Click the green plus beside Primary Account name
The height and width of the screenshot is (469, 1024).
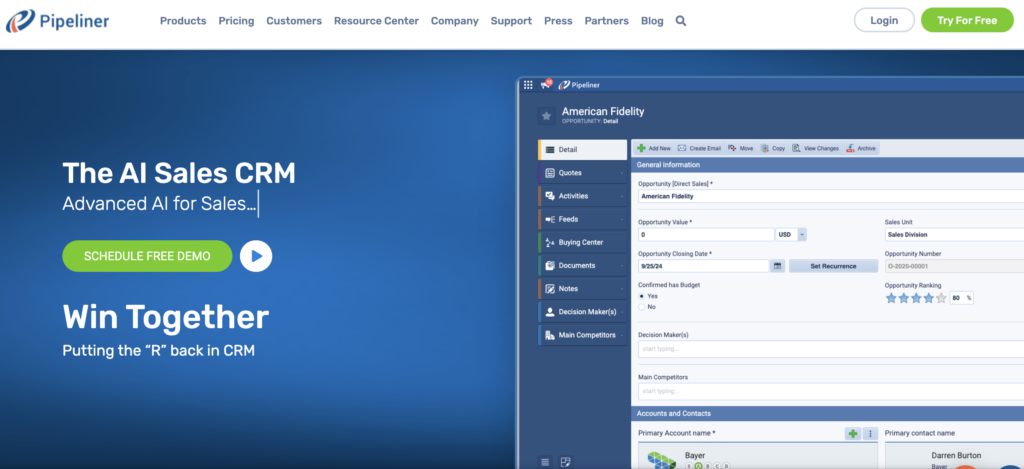pos(852,434)
